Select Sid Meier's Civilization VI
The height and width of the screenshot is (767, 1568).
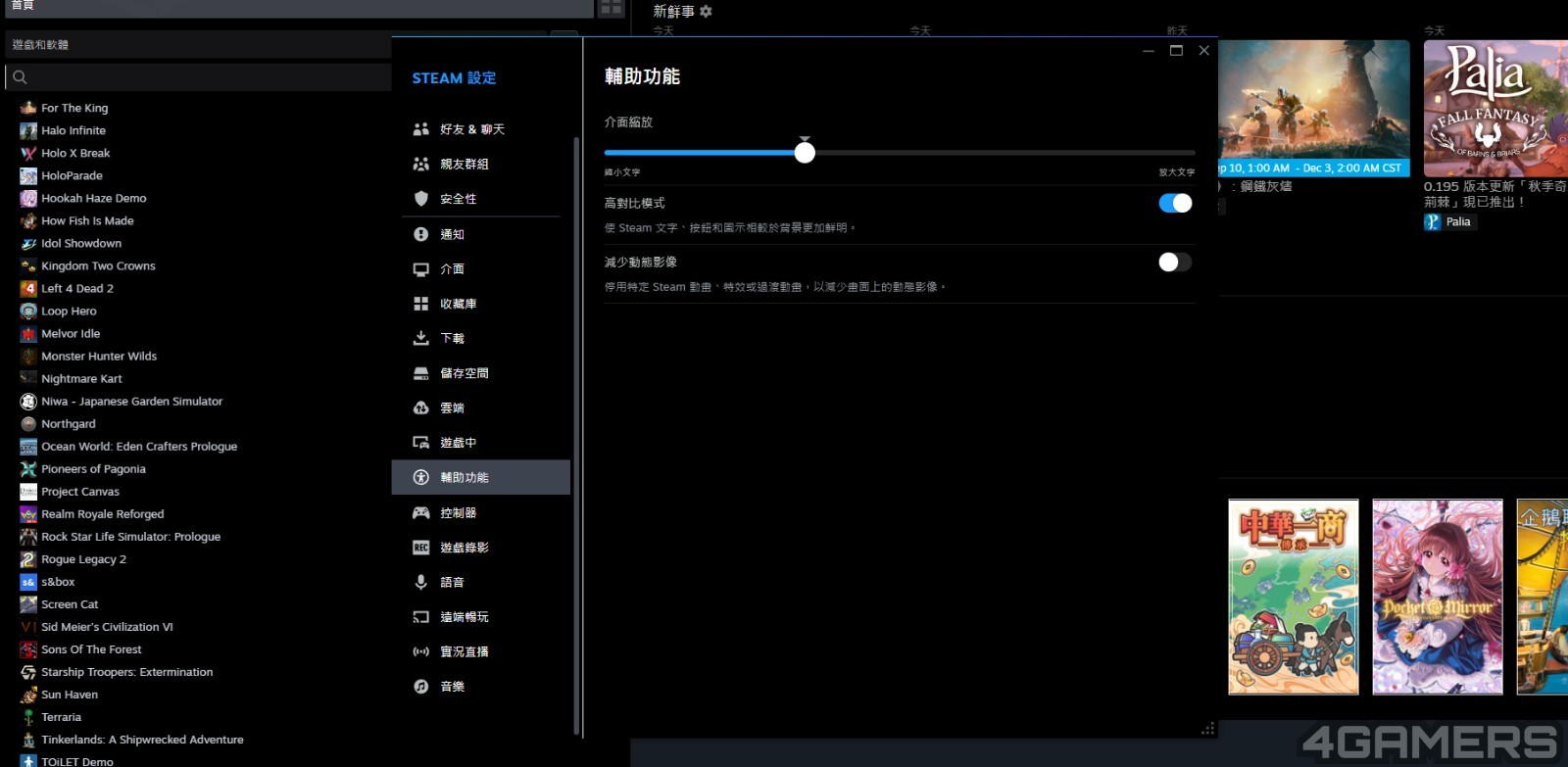click(107, 626)
